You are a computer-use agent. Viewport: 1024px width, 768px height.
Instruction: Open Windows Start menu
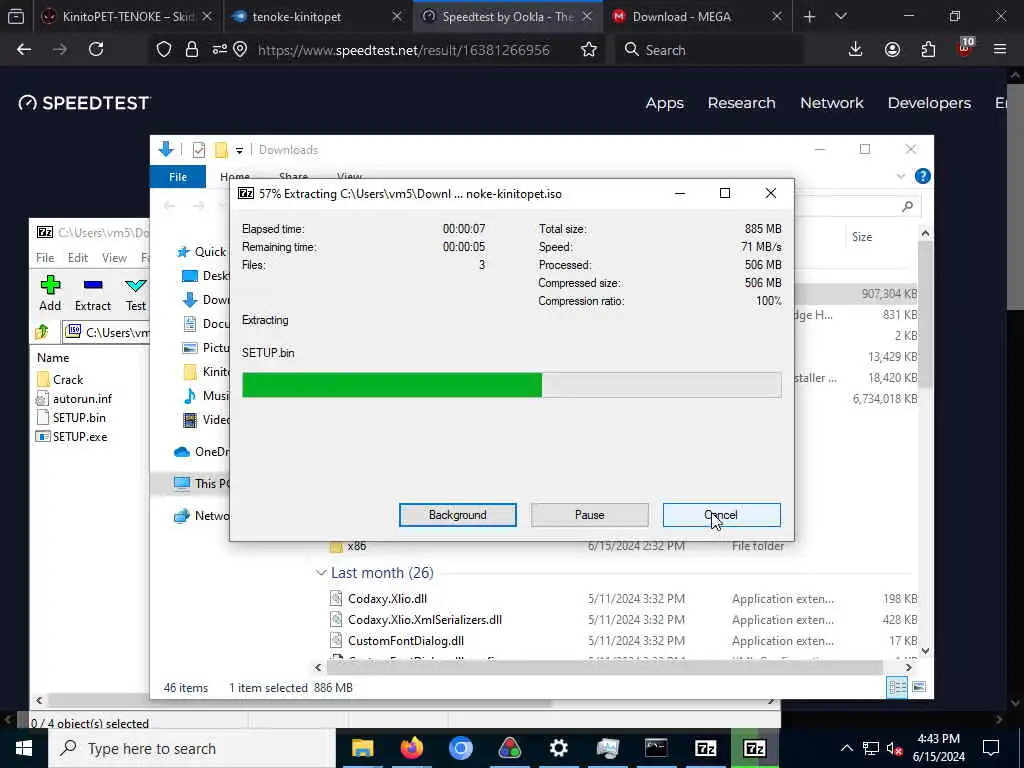tap(24, 748)
